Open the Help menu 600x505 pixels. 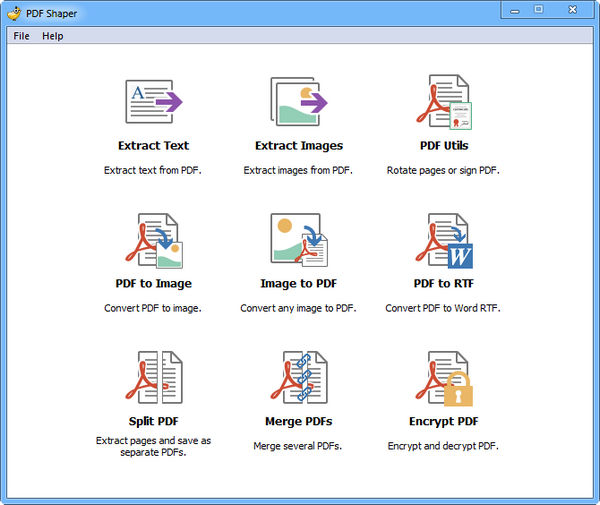(52, 36)
